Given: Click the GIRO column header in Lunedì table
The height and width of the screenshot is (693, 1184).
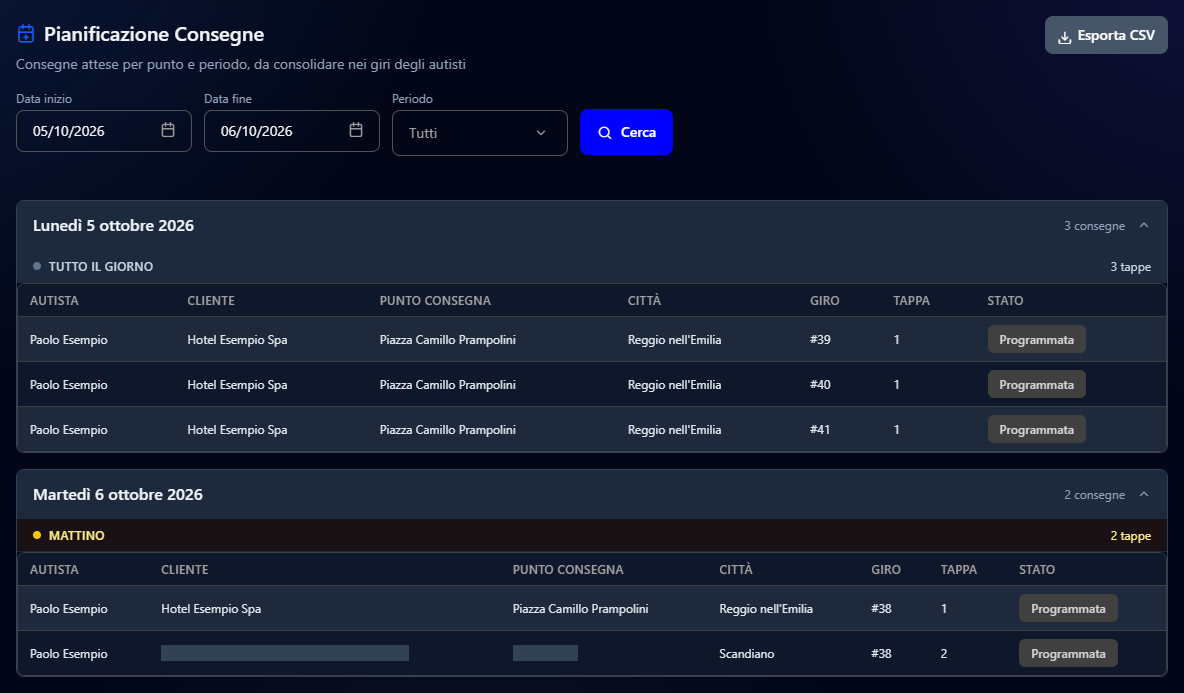Looking at the screenshot, I should click(825, 300).
